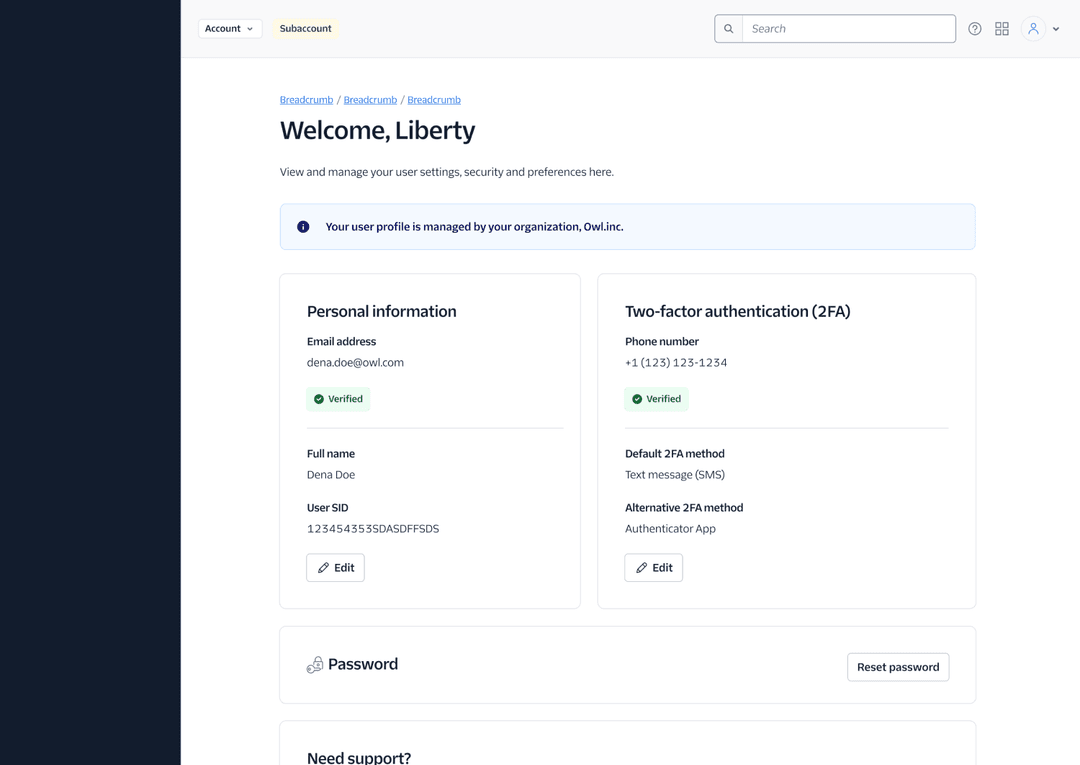
Task: Open the product switcher grid icon
Action: click(x=1001, y=29)
